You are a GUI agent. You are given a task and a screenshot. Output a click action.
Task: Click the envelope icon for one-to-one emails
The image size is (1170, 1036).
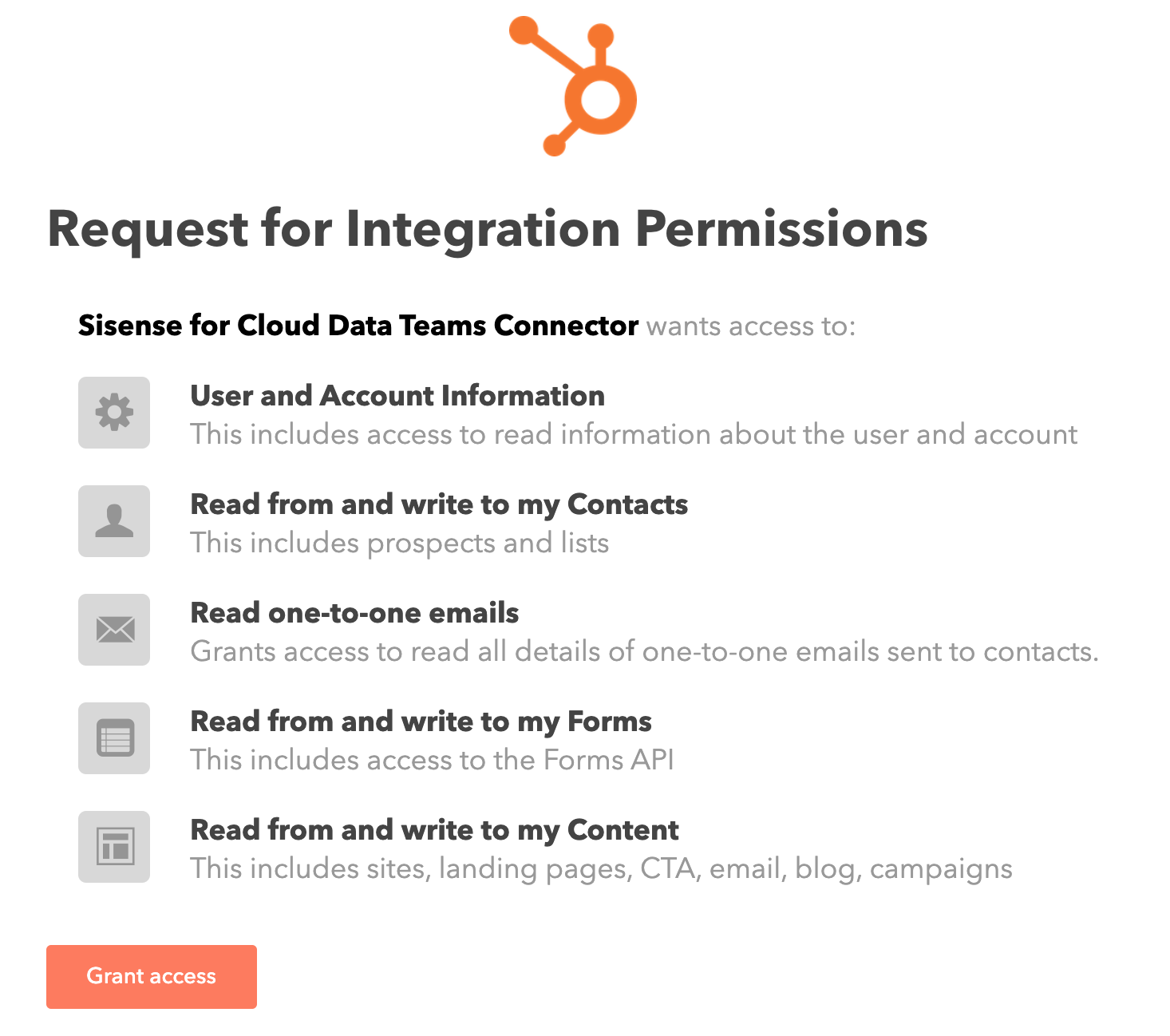coord(114,630)
